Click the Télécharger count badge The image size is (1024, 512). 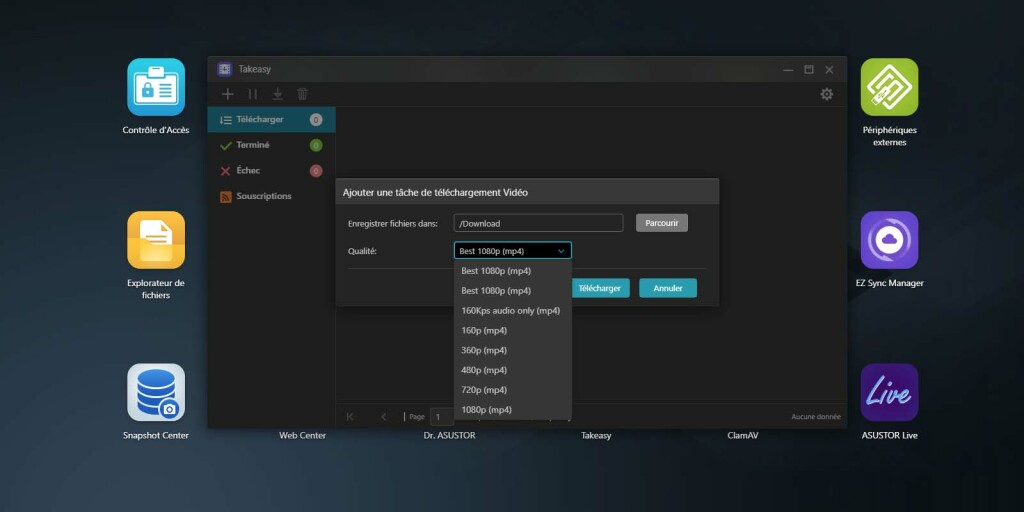[316, 120]
